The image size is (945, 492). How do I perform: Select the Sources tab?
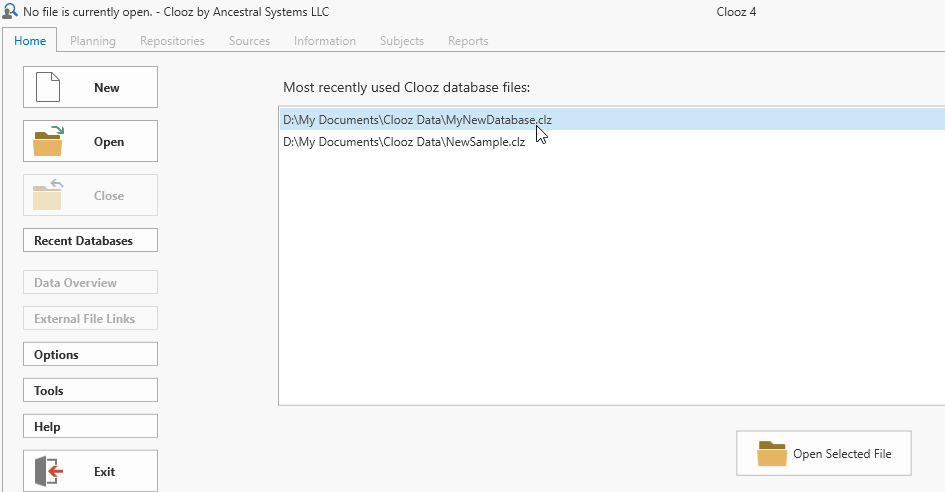click(249, 41)
